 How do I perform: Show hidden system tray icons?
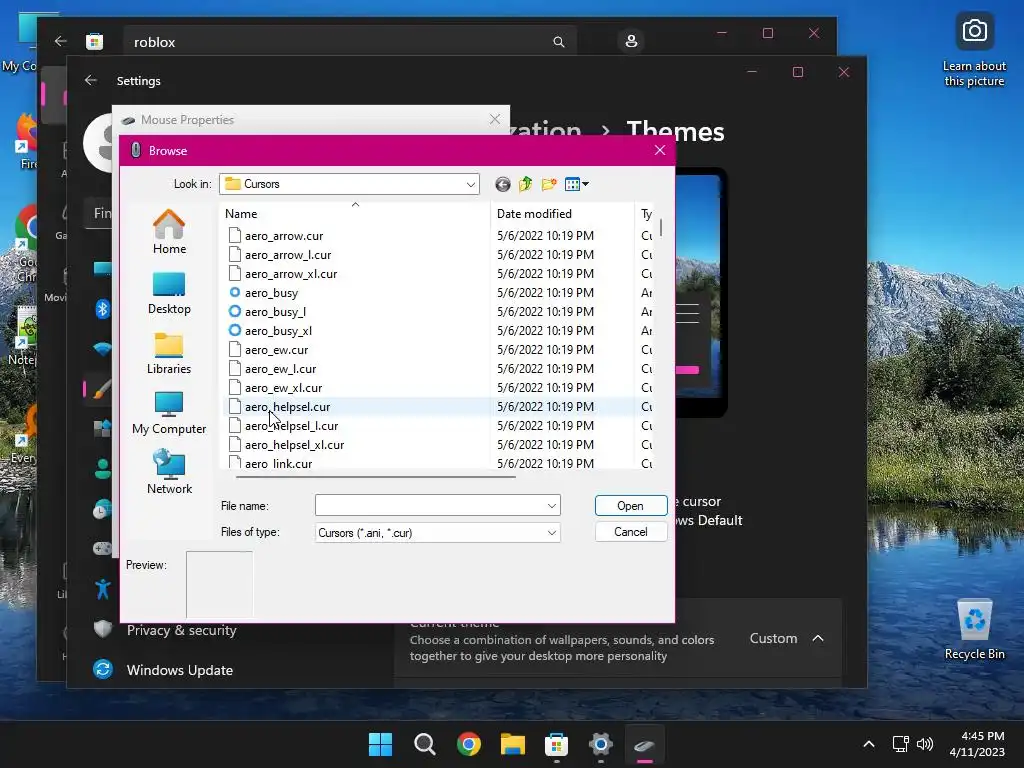point(869,744)
